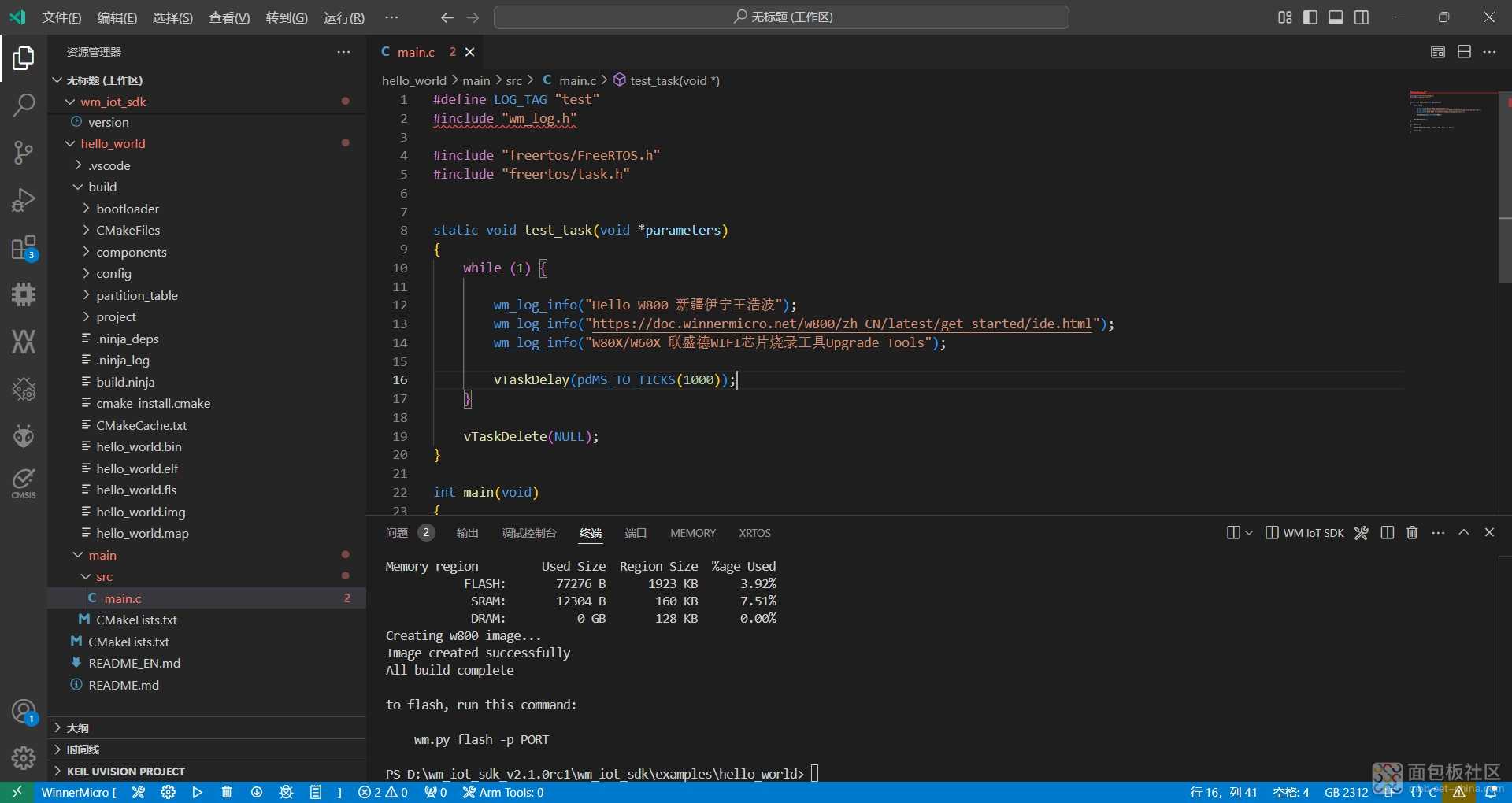The width and height of the screenshot is (1512, 803).
Task: Open the 查看(V) menu
Action: (229, 17)
